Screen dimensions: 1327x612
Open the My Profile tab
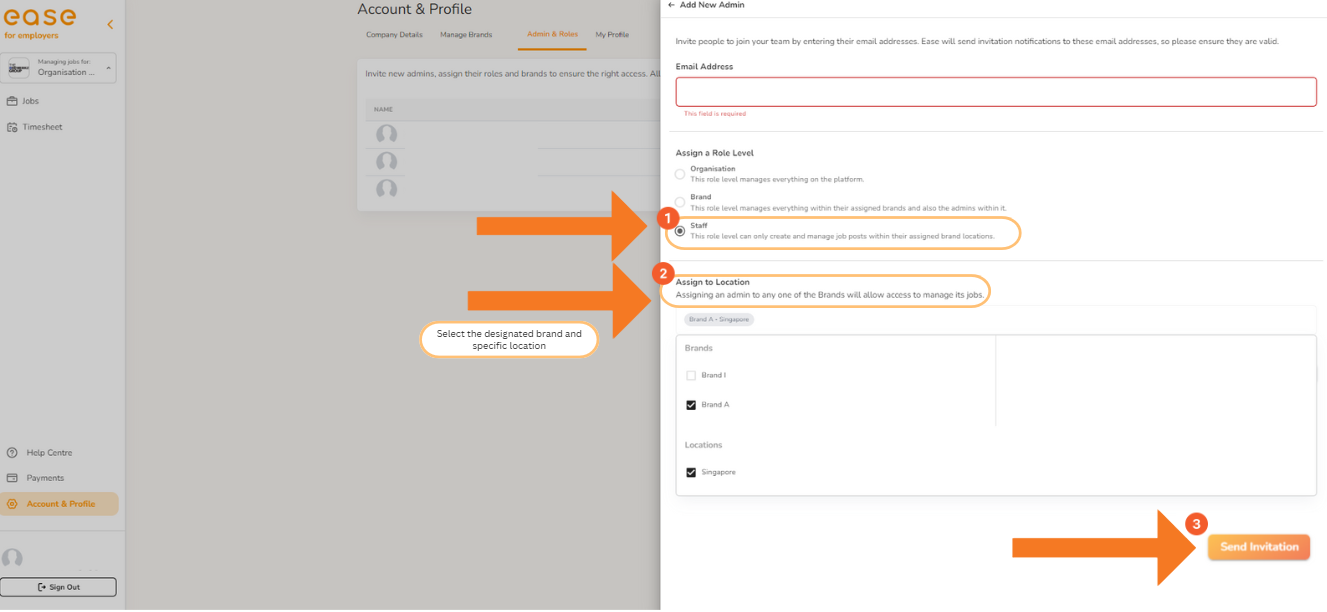tap(612, 35)
